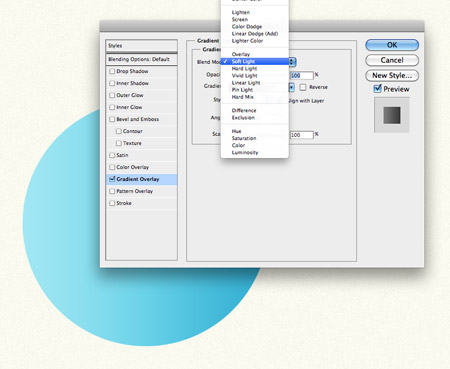Viewport: 450px width, 369px height.
Task: Uncheck the Gradient Overlay checkbox
Action: (x=112, y=179)
